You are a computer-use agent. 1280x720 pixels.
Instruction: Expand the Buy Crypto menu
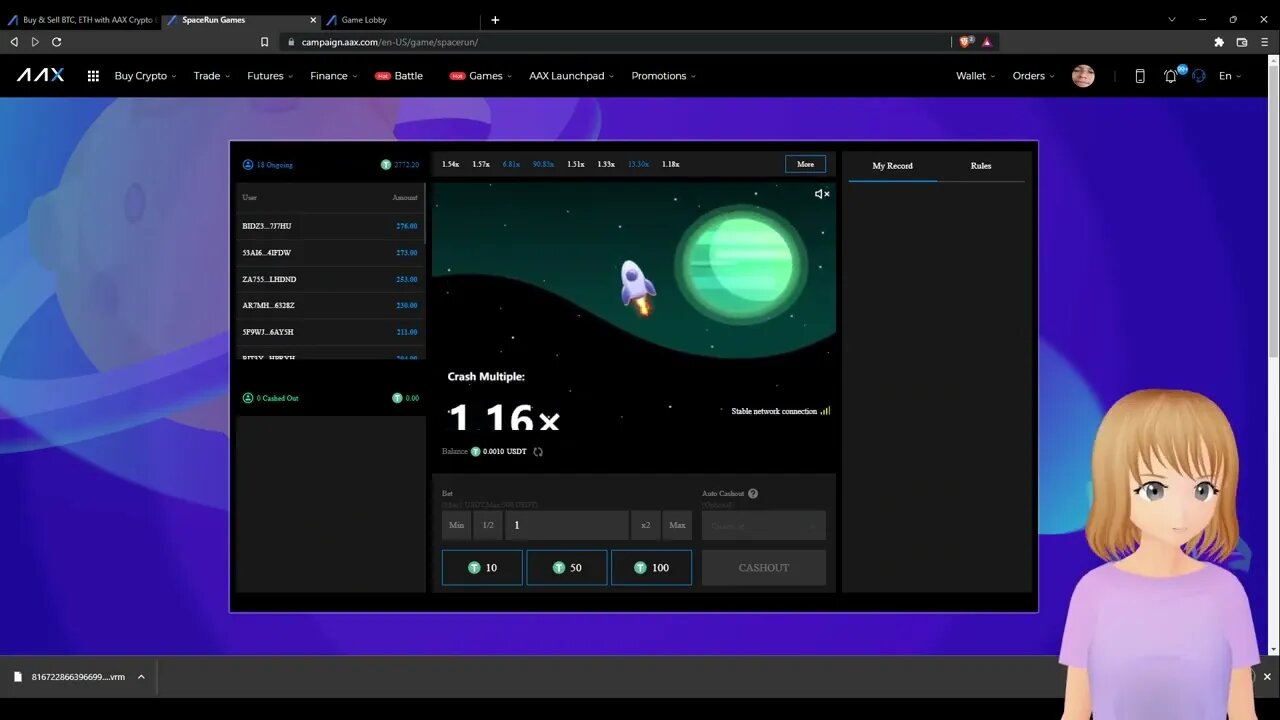point(145,76)
